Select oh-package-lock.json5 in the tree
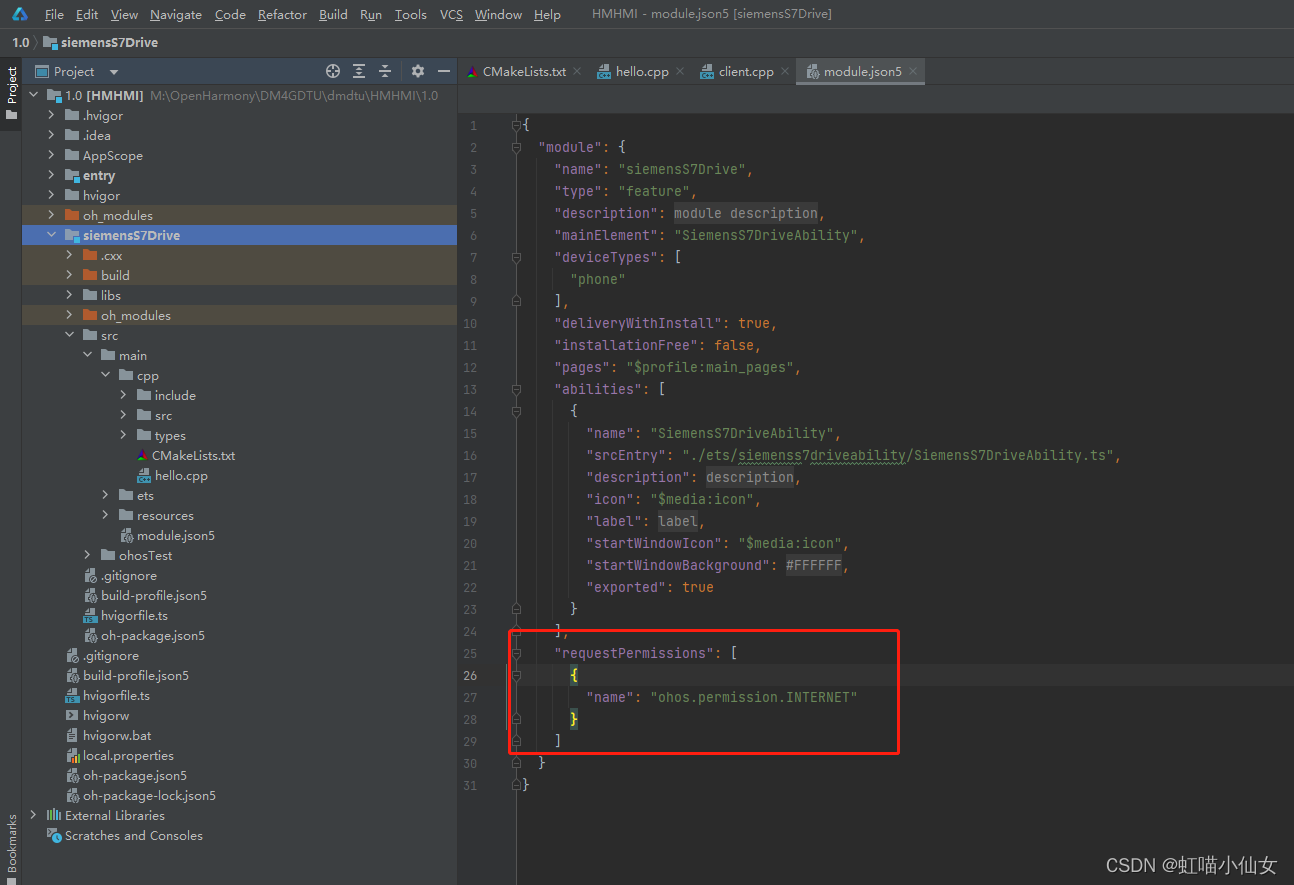 pos(149,795)
